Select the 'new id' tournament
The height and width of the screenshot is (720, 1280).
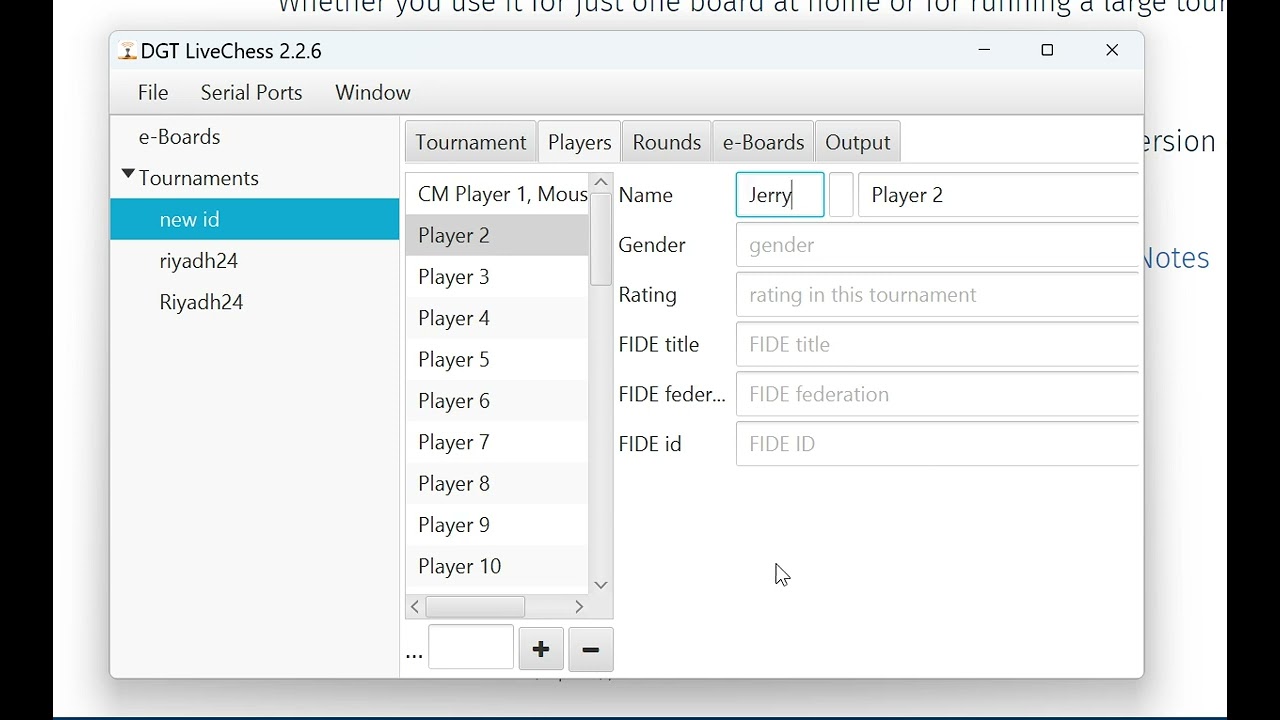coord(255,219)
